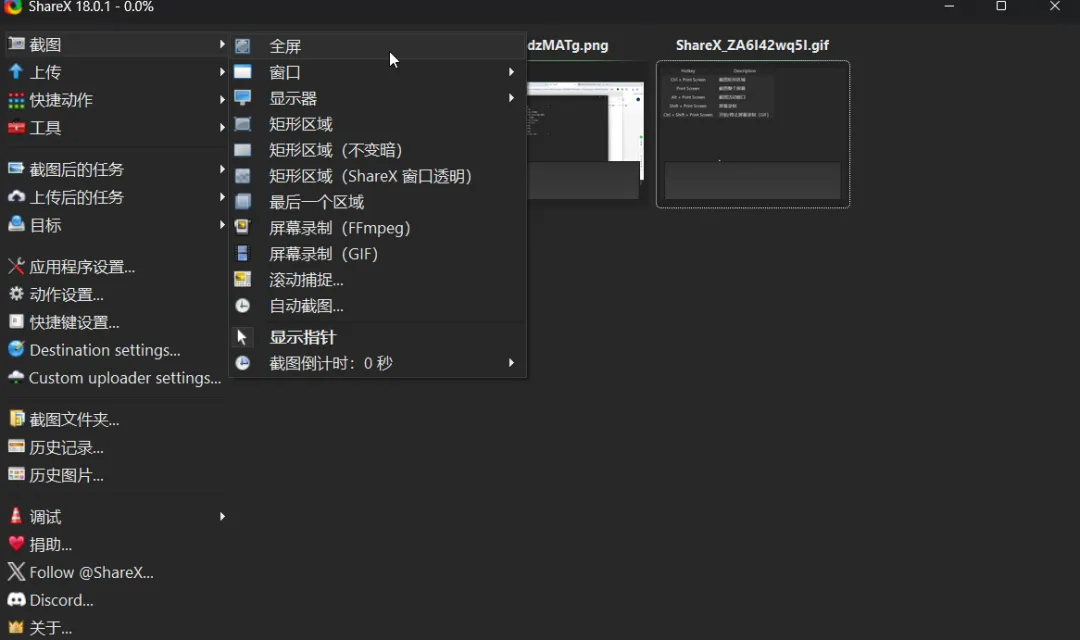Select ShareX_ZA6I42wq5I.gif thumbnail

coord(753,134)
